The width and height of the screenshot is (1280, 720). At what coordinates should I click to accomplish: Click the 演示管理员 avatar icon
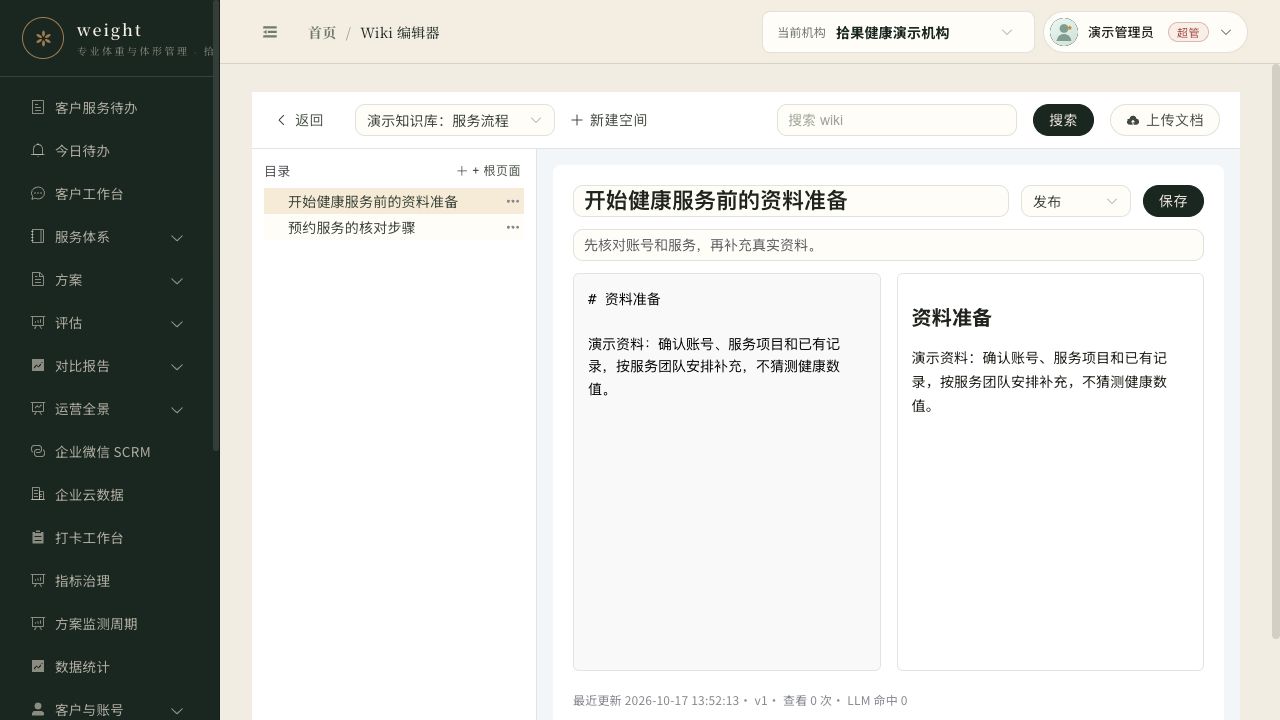click(x=1064, y=32)
